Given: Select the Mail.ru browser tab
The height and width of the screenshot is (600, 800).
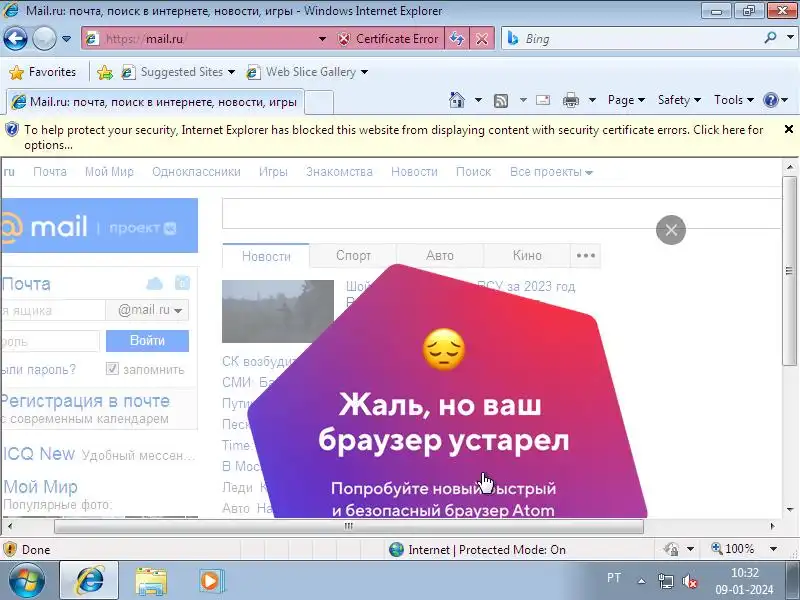Looking at the screenshot, I should [x=155, y=102].
